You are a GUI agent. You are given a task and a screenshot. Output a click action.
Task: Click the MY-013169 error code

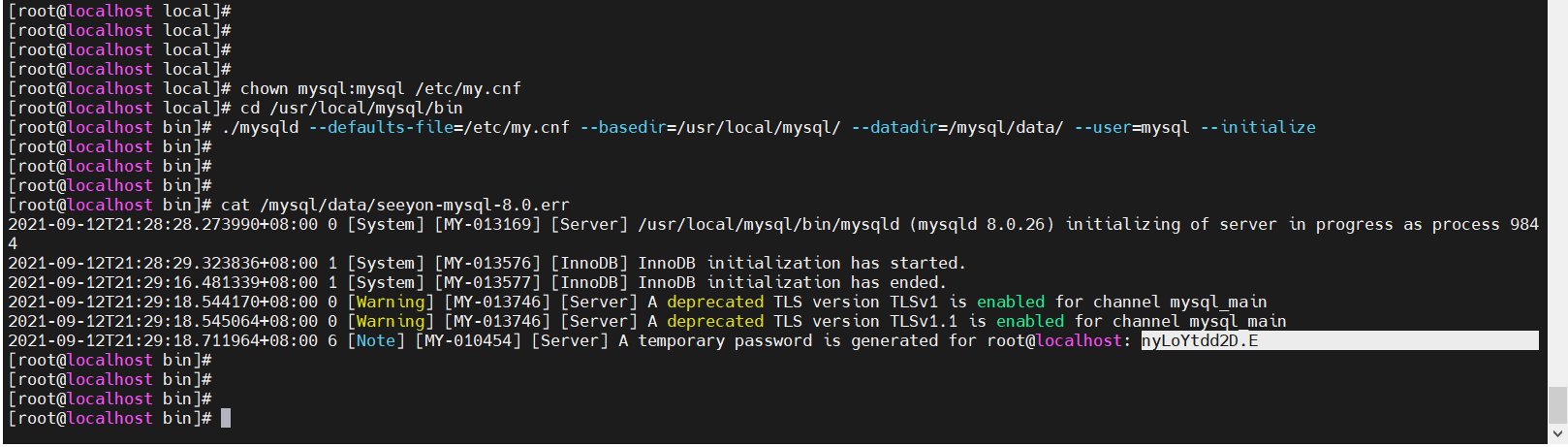pyautogui.click(x=487, y=225)
